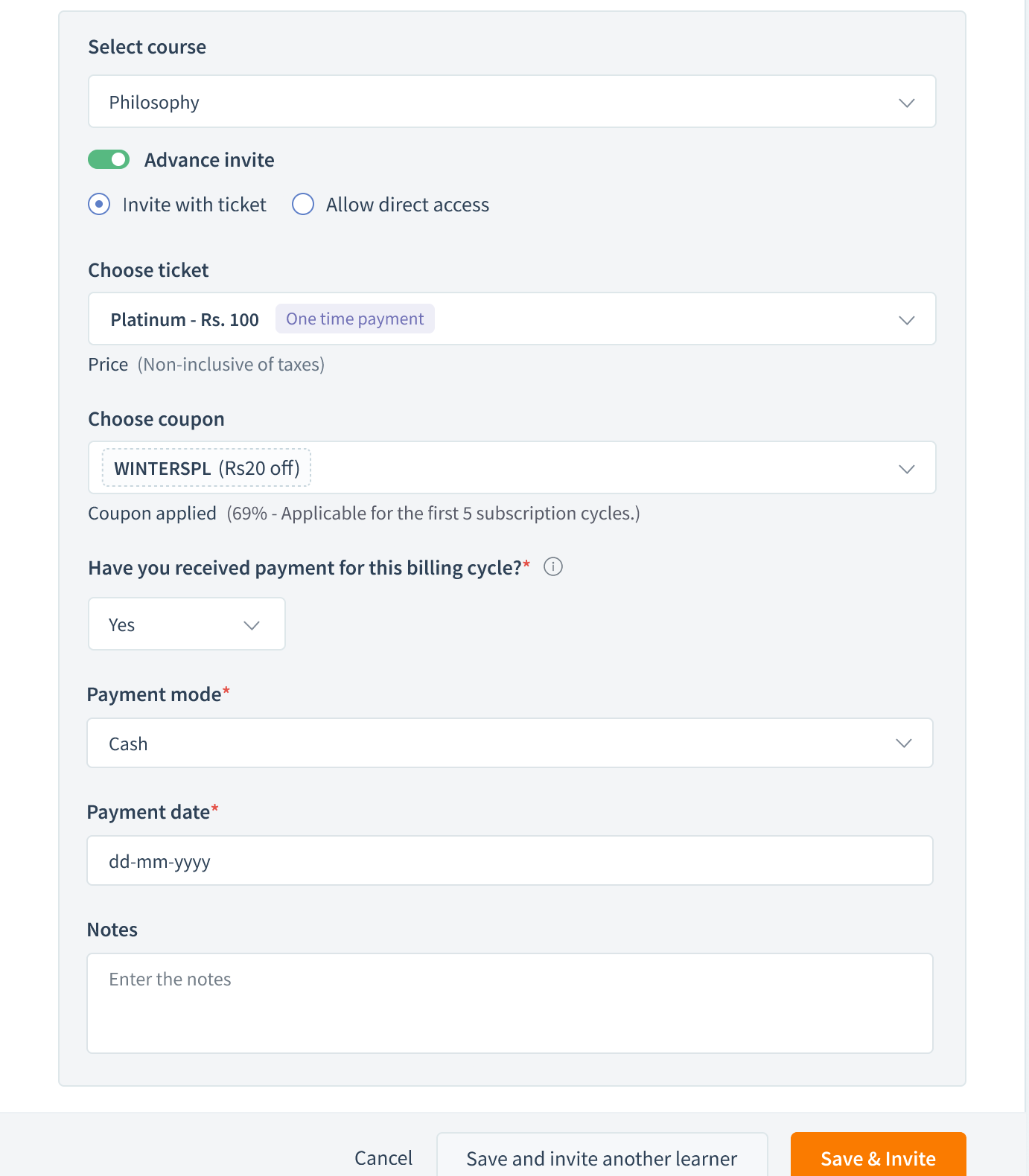Click the Save & Invite button
This screenshot has height=1176, width=1029.
878,1157
